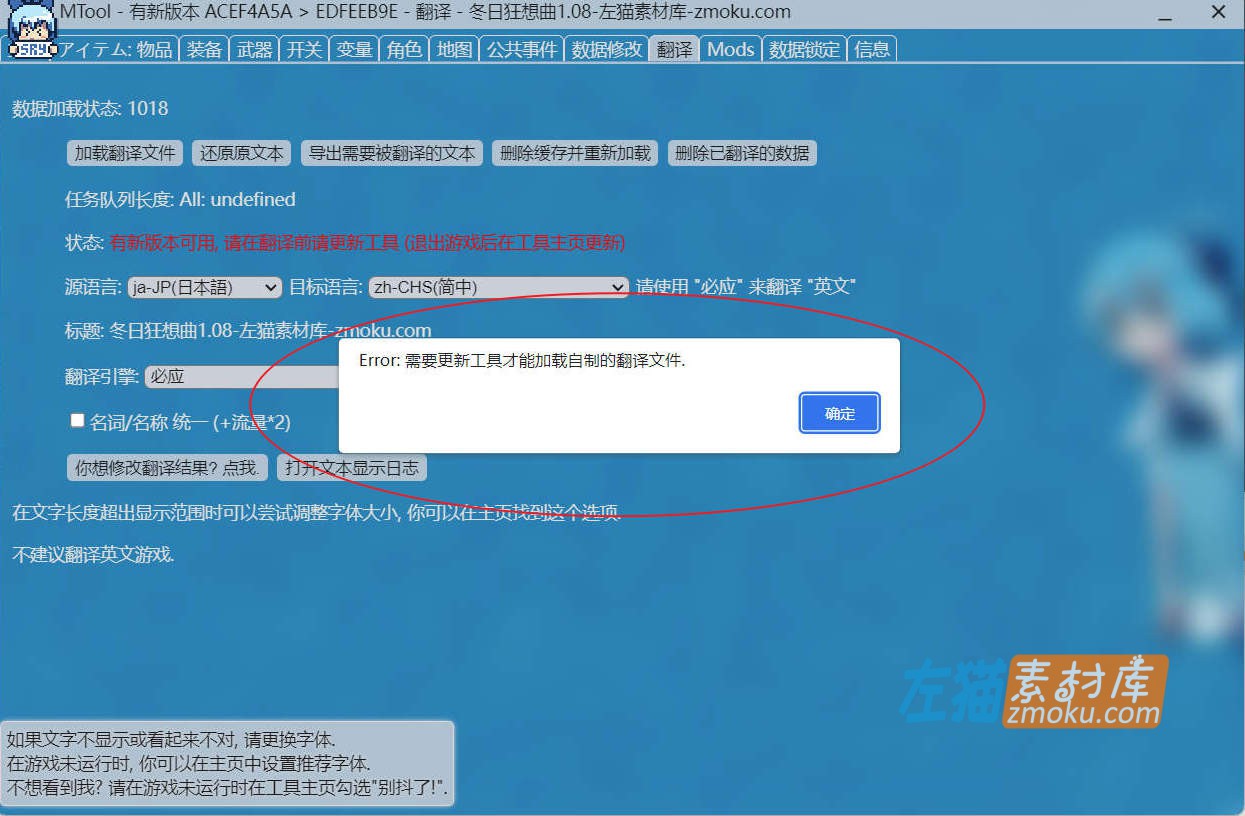Open the Mods tab
Image resolution: width=1245 pixels, height=816 pixels.
[730, 48]
